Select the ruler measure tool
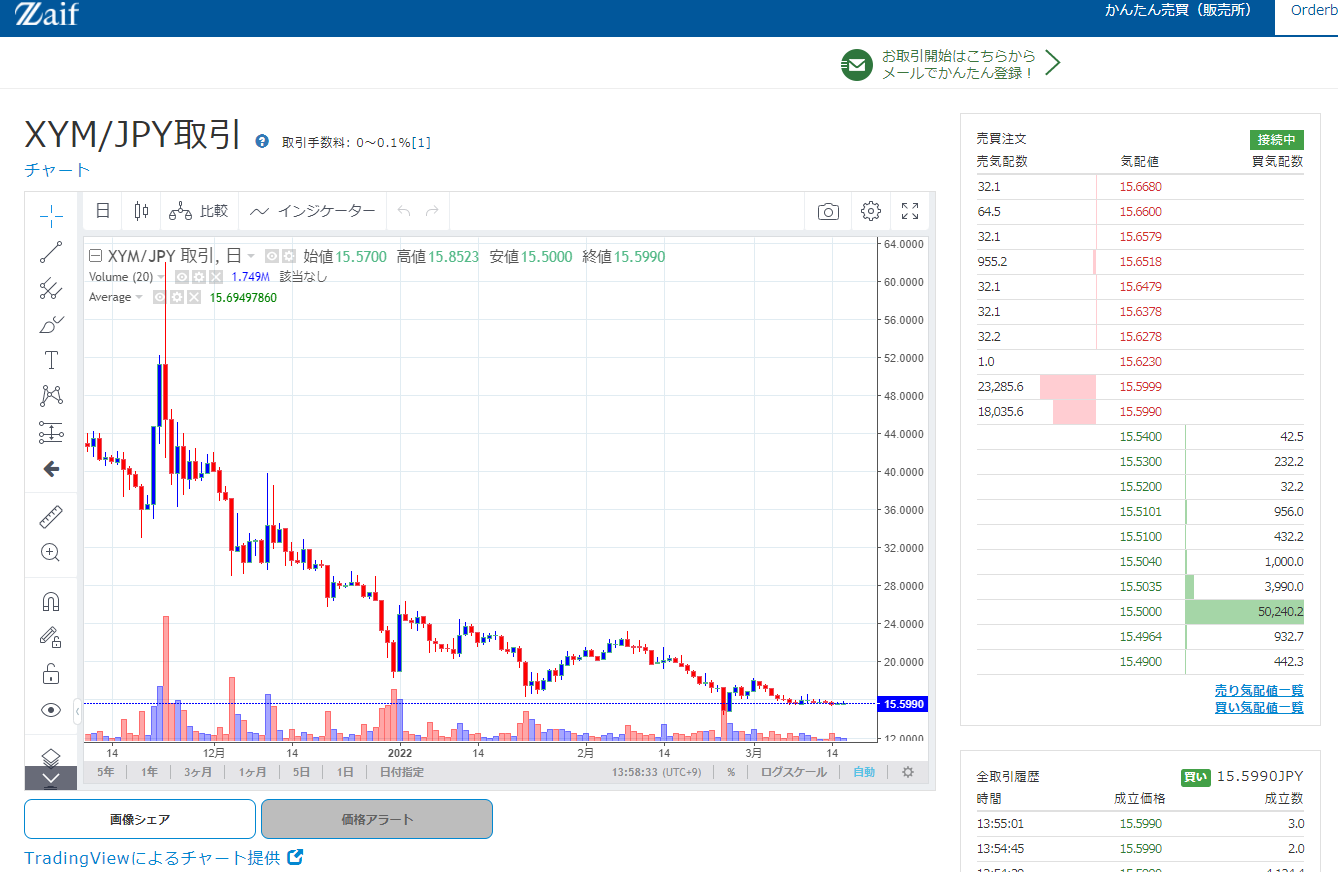 pyautogui.click(x=51, y=516)
